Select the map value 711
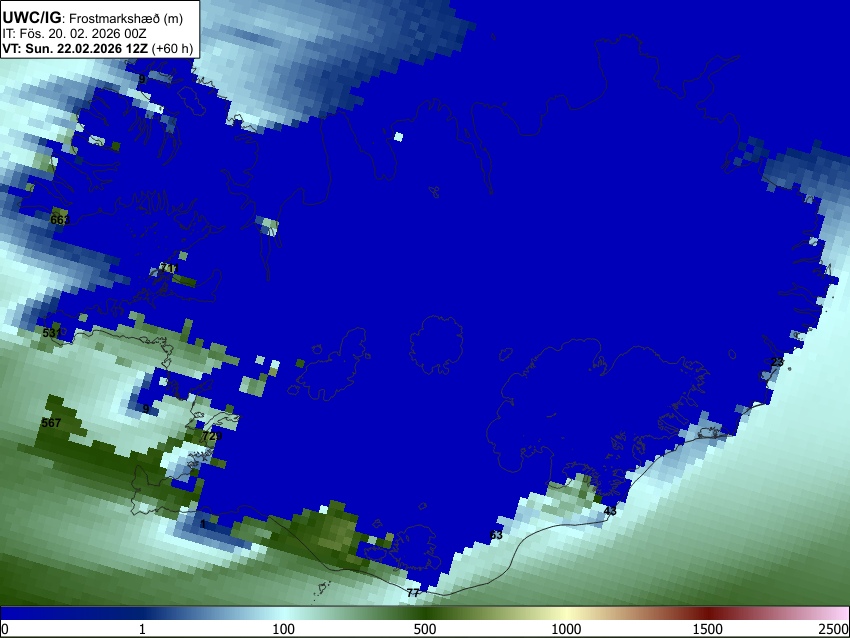This screenshot has height=638, width=850. (169, 268)
